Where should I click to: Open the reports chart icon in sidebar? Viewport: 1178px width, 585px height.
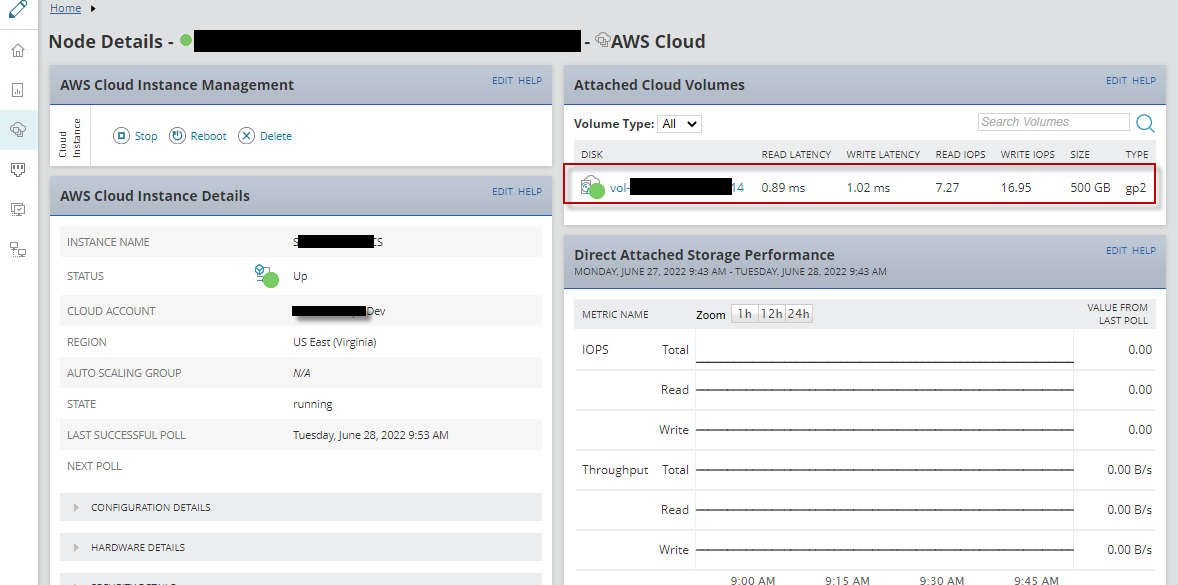pyautogui.click(x=18, y=90)
